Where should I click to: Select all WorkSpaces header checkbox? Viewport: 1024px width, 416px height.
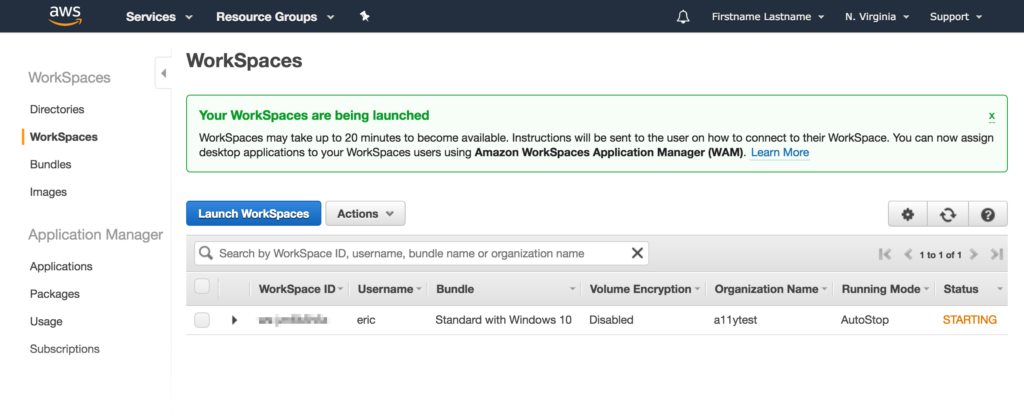202,287
